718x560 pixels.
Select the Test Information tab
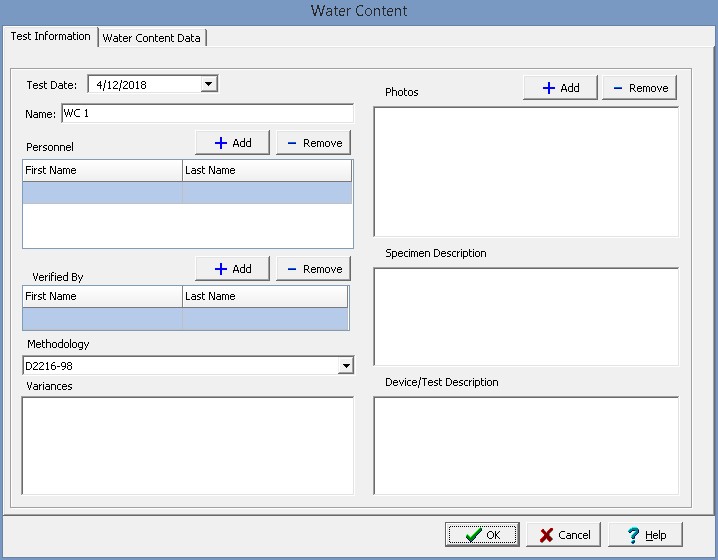point(50,37)
